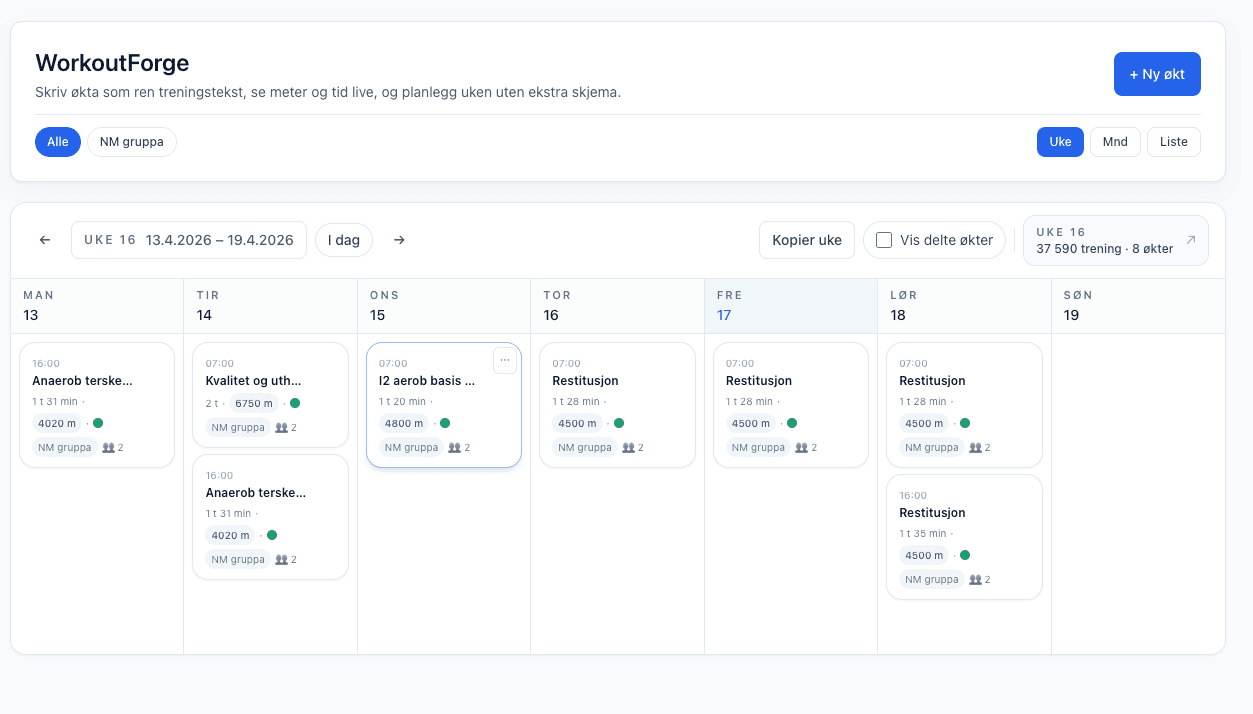Click the green status dot on Mandag's session

click(97, 423)
